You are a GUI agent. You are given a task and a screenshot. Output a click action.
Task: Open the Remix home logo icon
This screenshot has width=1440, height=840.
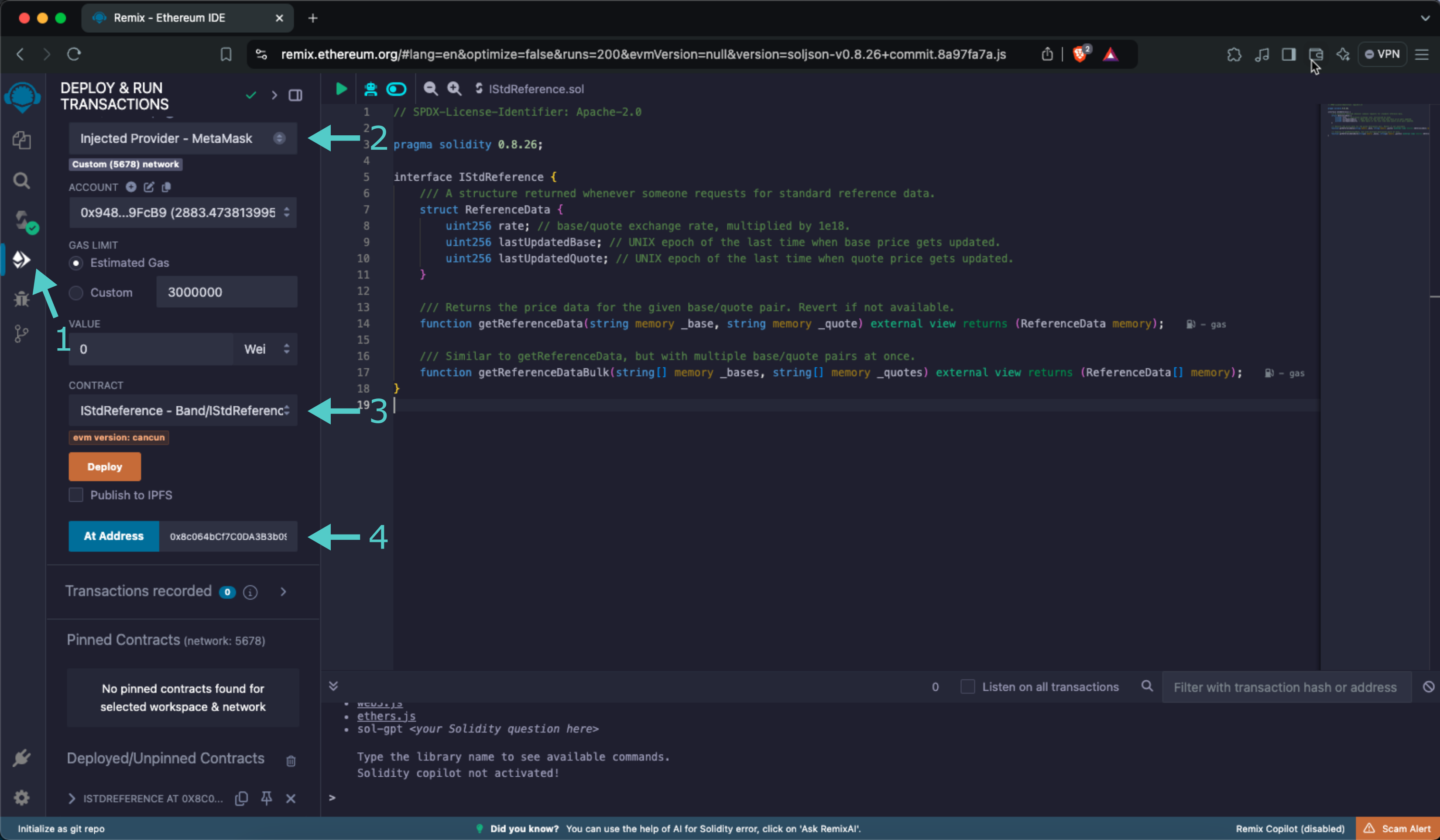(22, 97)
